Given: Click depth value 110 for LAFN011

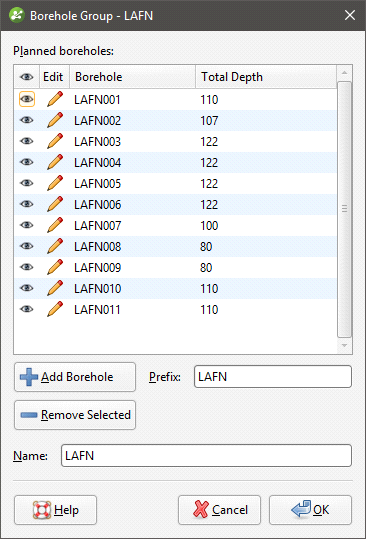Looking at the screenshot, I should tap(209, 309).
